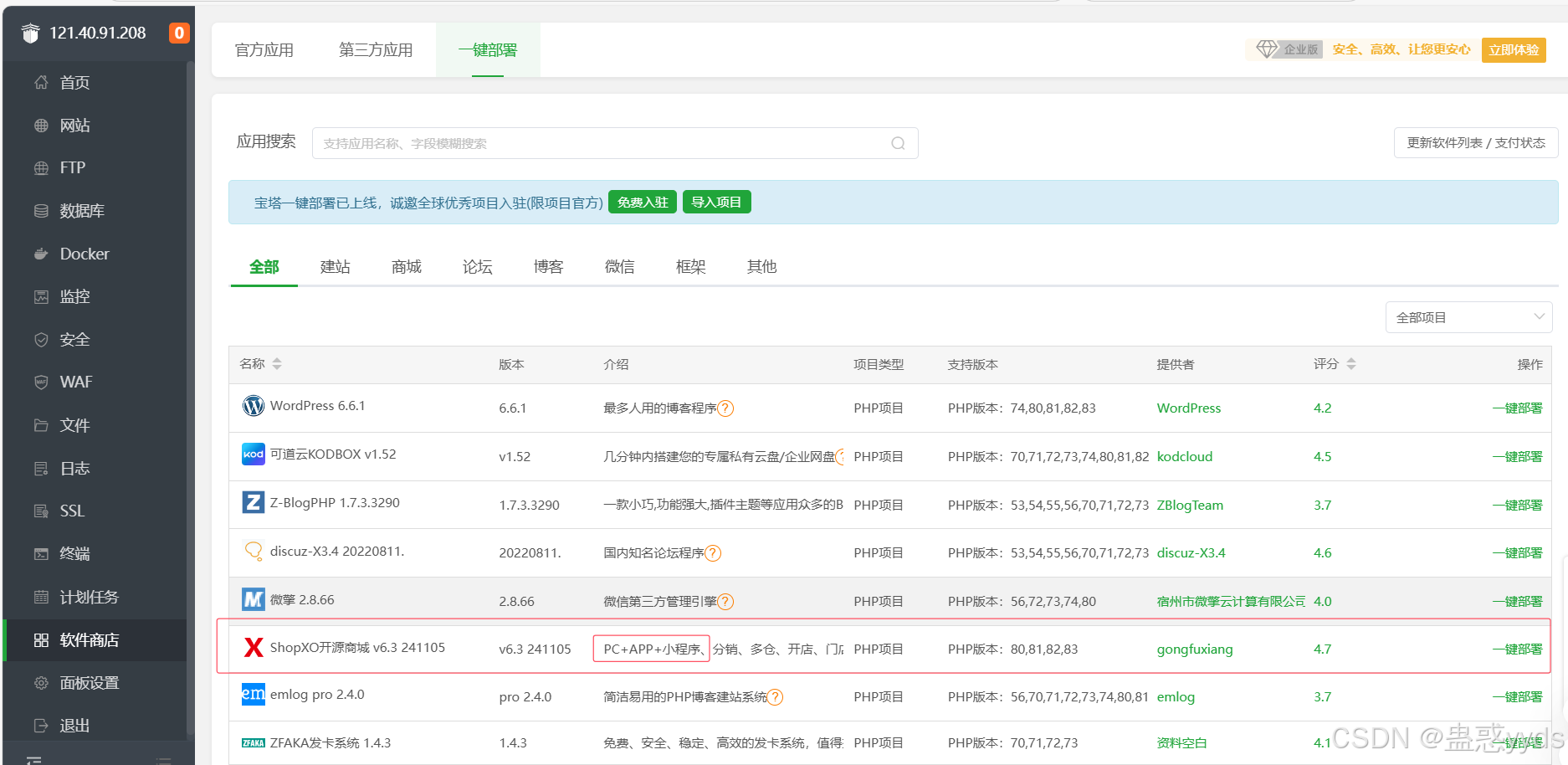1568x765 pixels.
Task: Click the 立即体验 orange button
Action: pos(1514,50)
